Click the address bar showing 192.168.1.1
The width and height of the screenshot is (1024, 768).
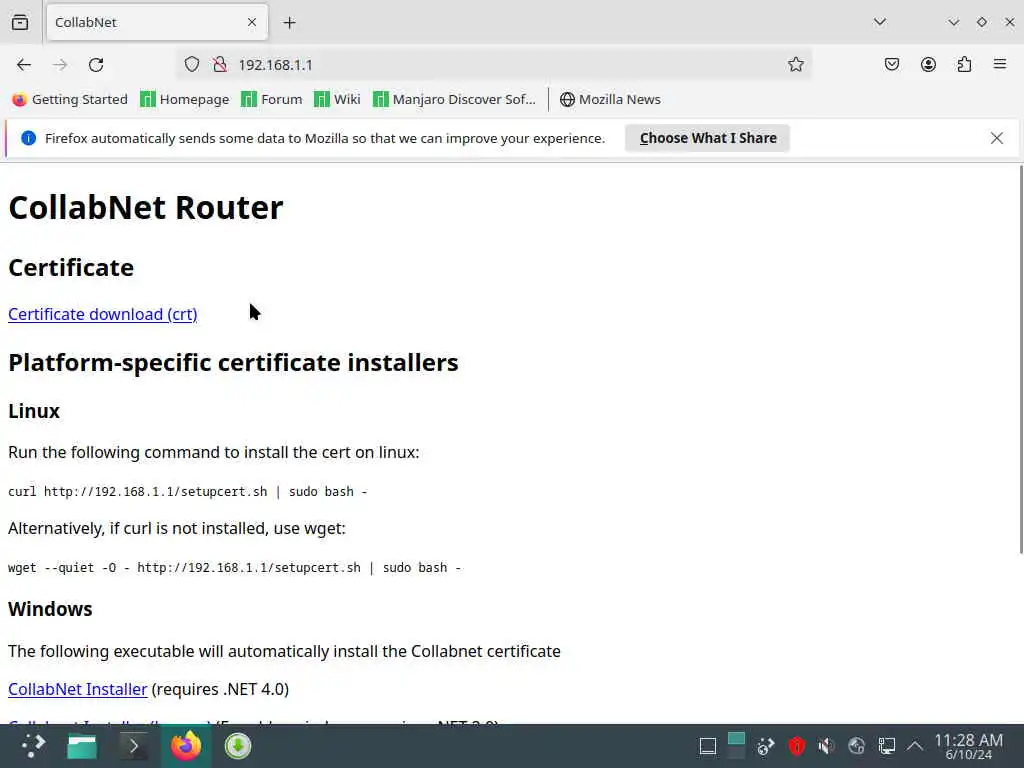[494, 65]
